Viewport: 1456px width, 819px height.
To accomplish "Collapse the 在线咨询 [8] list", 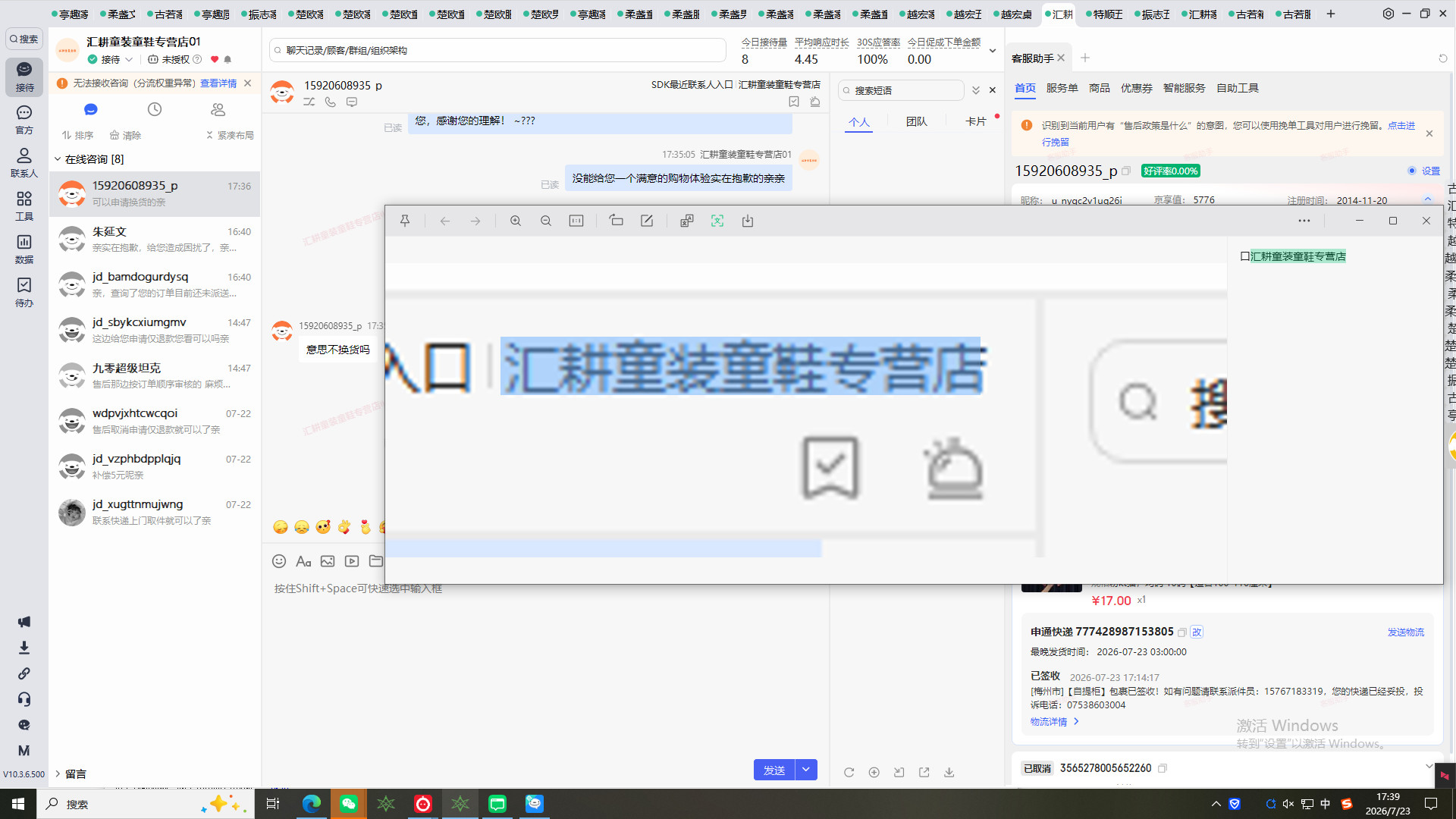I will [x=58, y=159].
